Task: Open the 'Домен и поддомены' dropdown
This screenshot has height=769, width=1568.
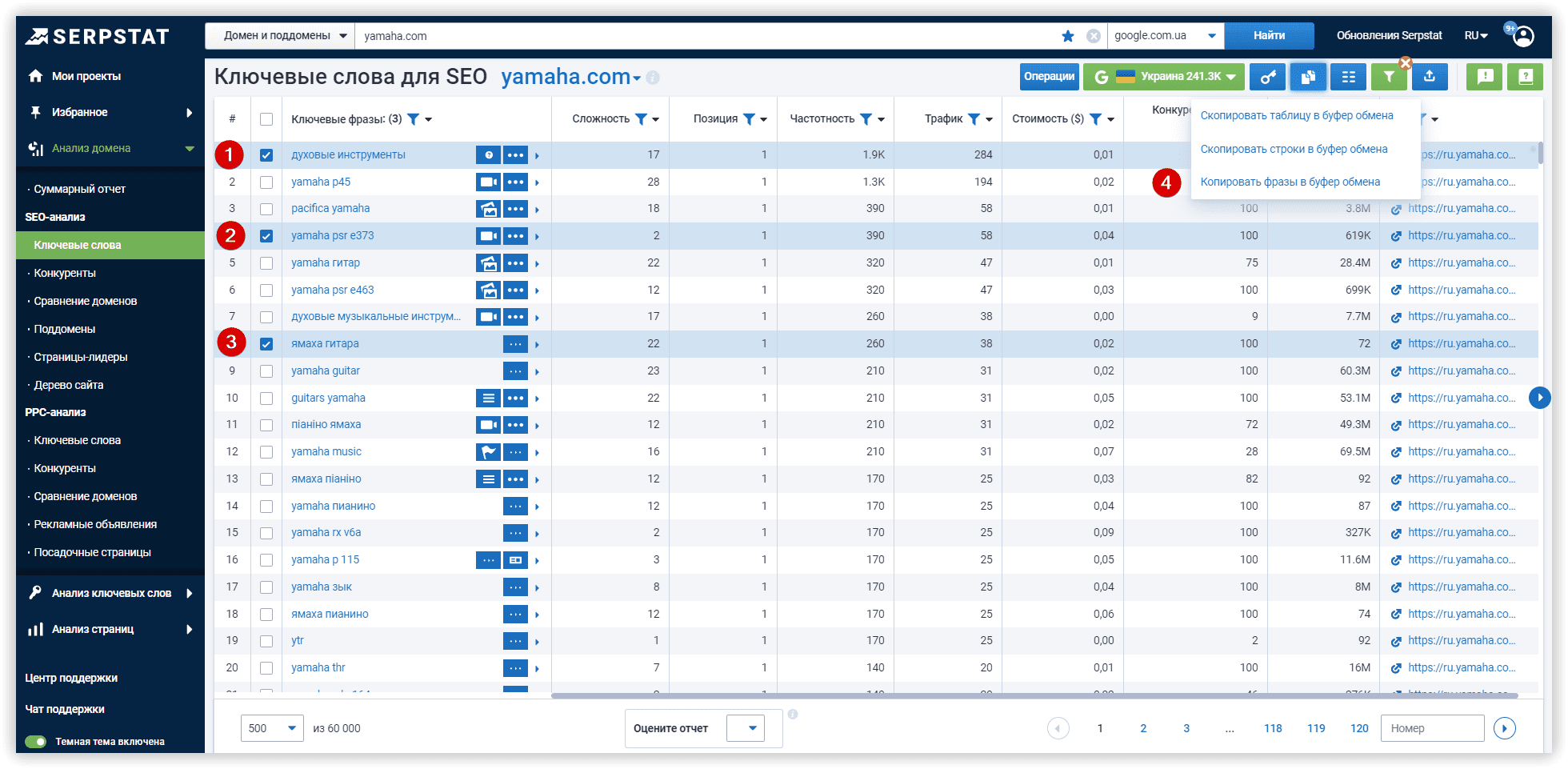Action: (280, 36)
